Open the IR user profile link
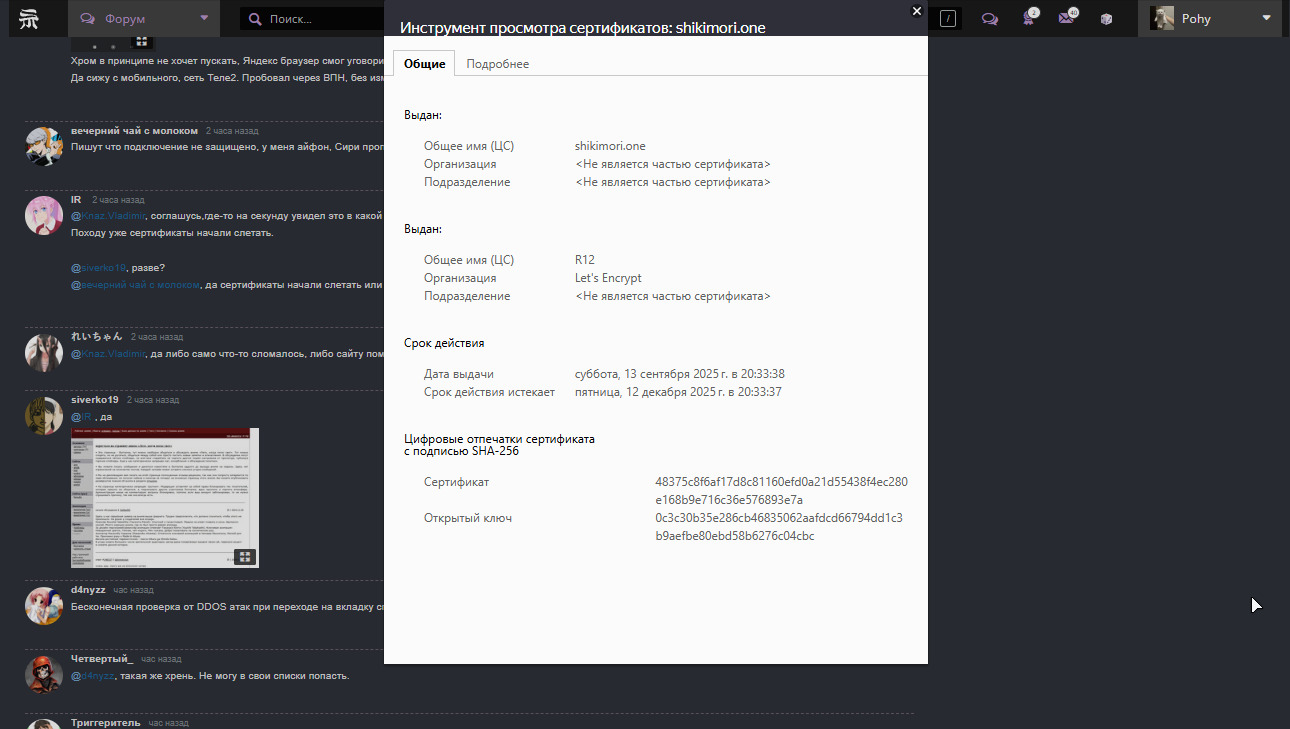This screenshot has width=1290, height=729. coord(76,200)
